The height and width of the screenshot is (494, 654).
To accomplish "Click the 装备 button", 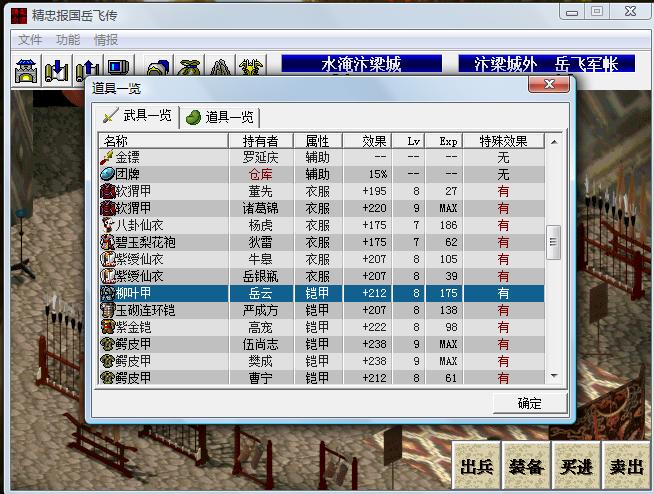I will 524,467.
